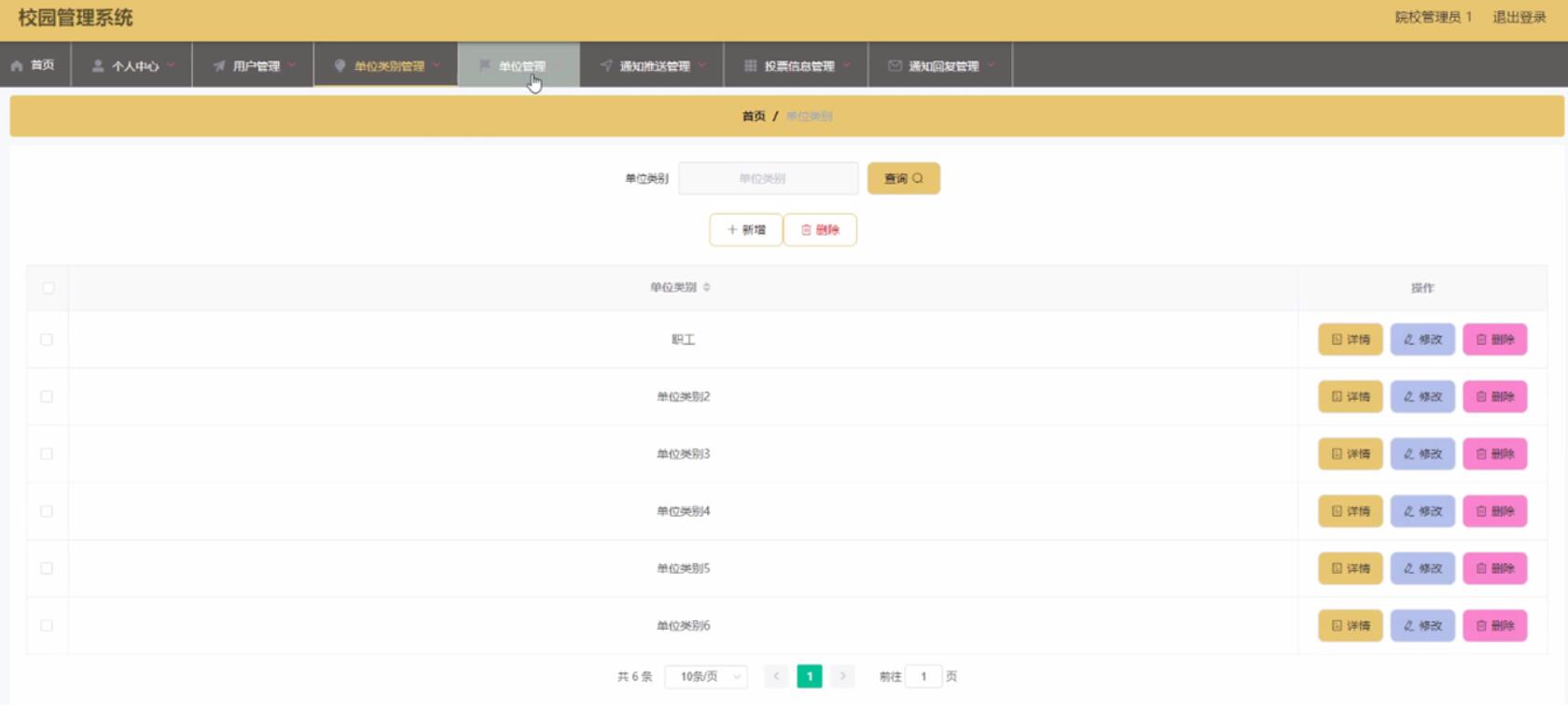Expand the 投票信息管理 menu arrow
Screen dimensions: 1568x706
pos(847,65)
